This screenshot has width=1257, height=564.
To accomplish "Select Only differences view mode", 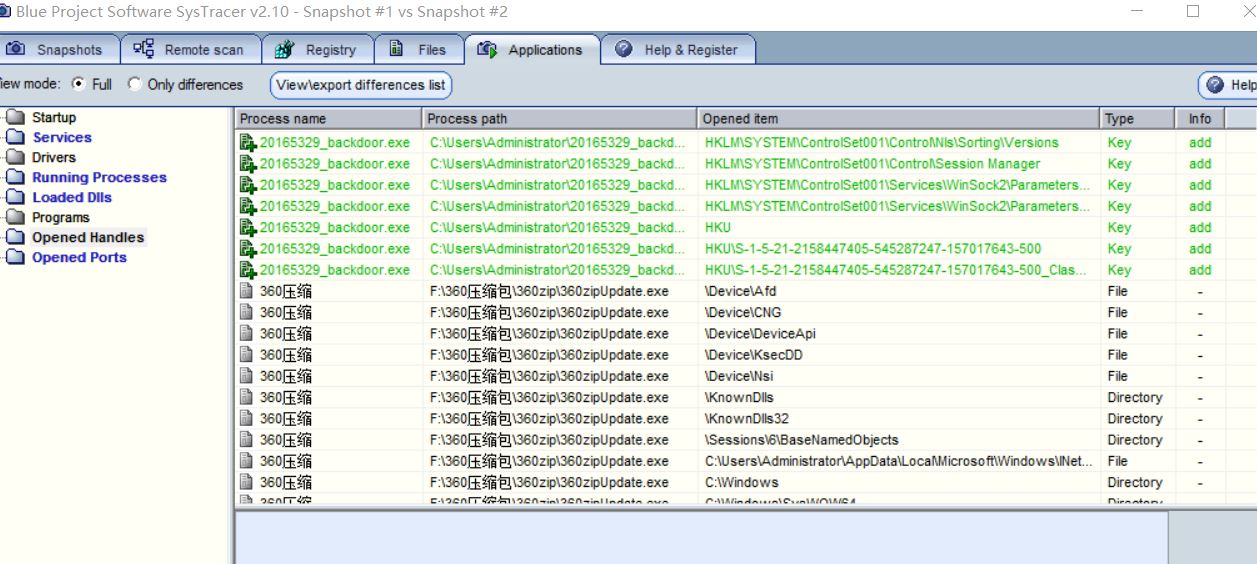I will (135, 84).
